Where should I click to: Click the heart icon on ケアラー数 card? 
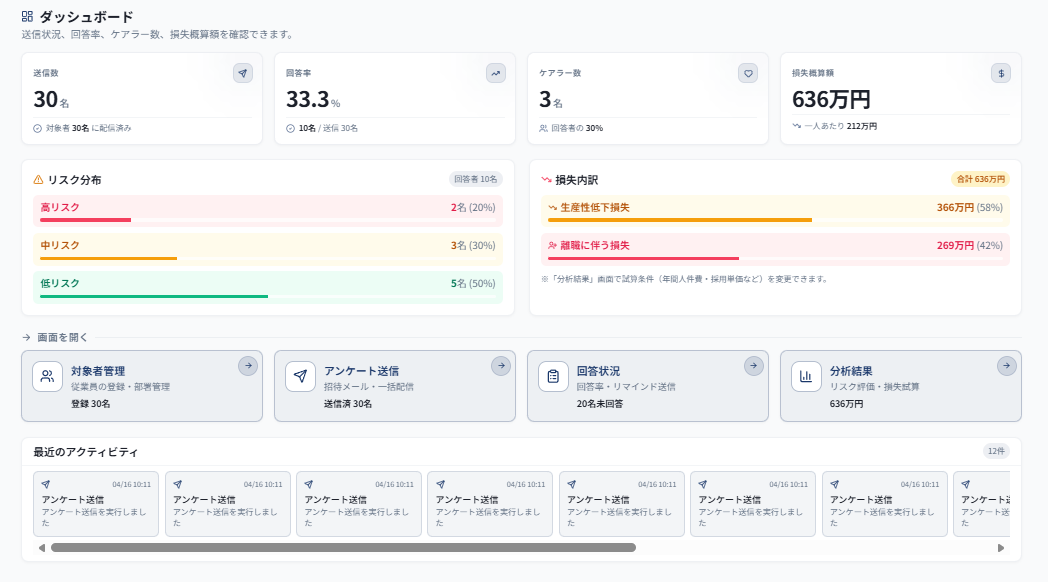point(748,73)
